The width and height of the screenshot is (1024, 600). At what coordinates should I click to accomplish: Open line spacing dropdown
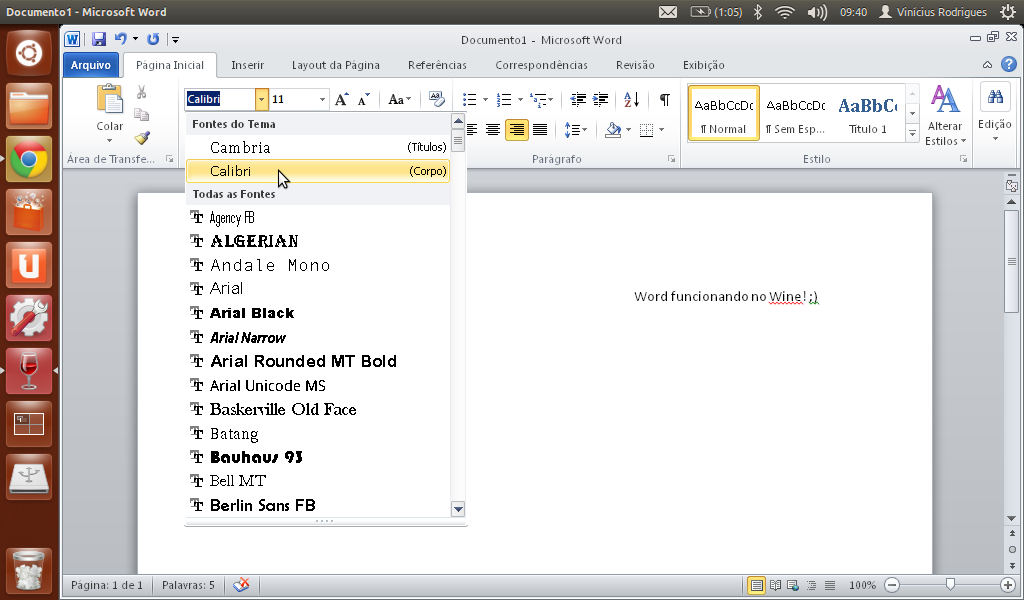pos(575,130)
